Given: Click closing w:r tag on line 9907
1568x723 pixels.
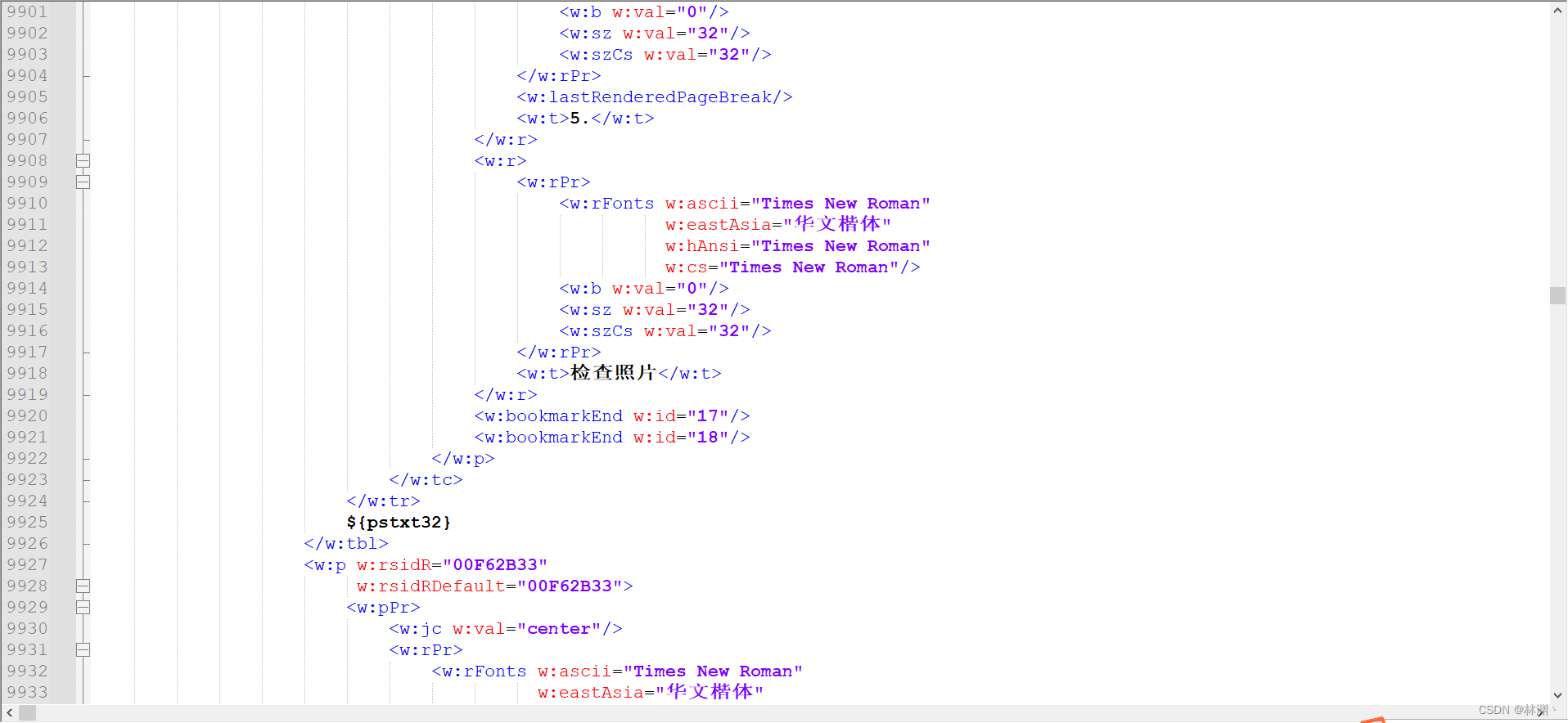Looking at the screenshot, I should coord(506,140).
